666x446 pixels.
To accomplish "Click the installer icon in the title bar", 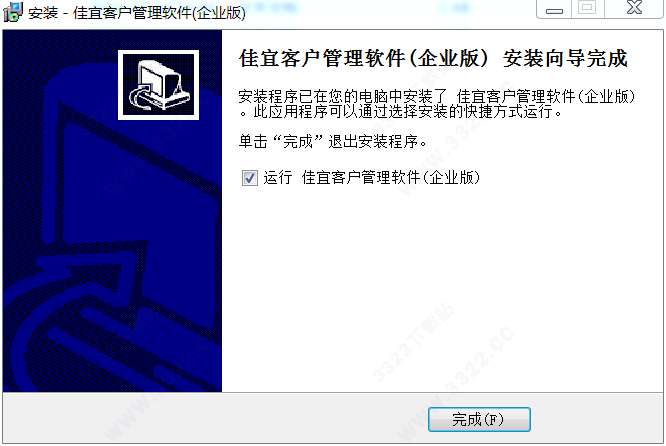I will tap(13, 11).
